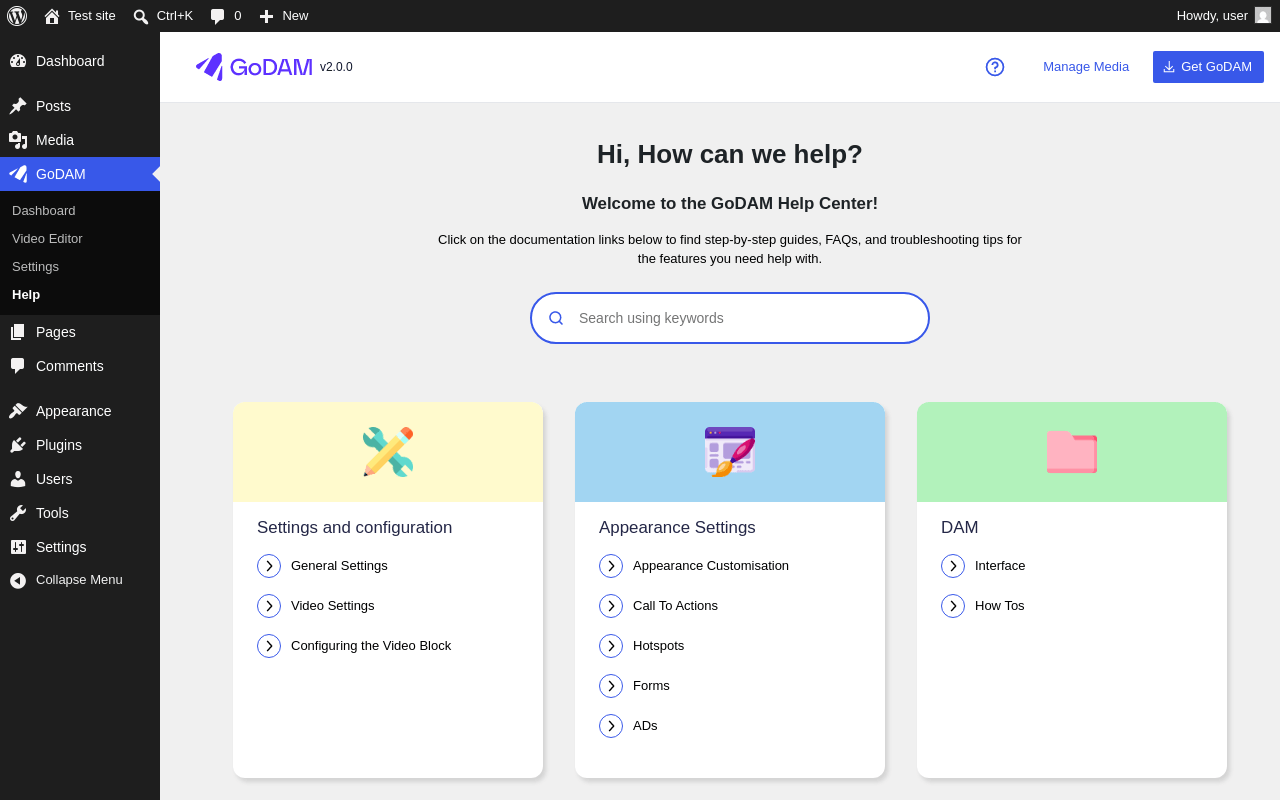The width and height of the screenshot is (1280, 800).
Task: Click the Appearance paintbrush icon
Action: [x=18, y=411]
